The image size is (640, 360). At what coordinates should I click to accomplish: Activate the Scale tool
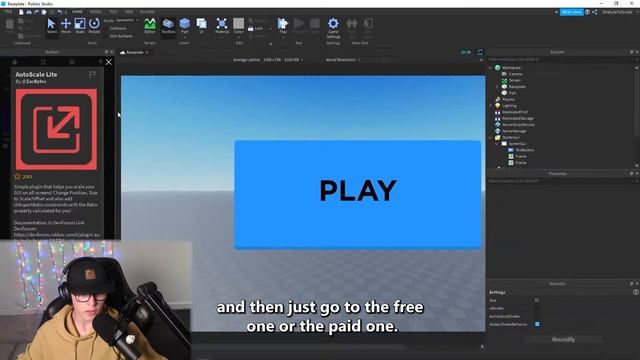click(x=80, y=26)
